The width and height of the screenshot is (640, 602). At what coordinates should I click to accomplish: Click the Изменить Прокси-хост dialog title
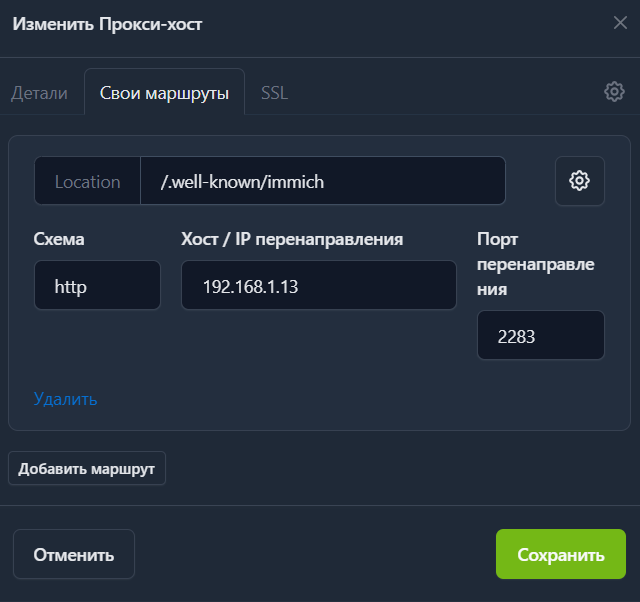[107, 24]
